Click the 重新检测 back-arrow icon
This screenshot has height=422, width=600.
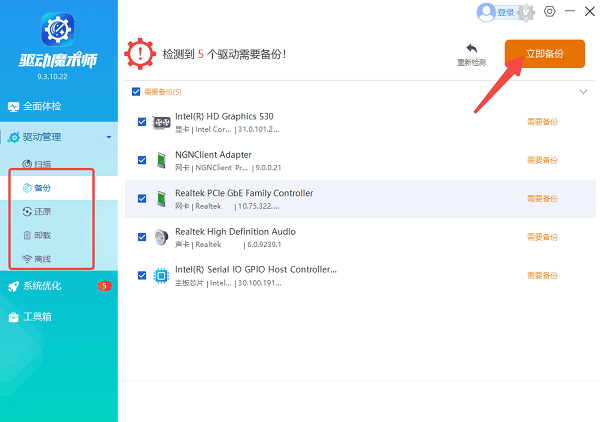471,49
